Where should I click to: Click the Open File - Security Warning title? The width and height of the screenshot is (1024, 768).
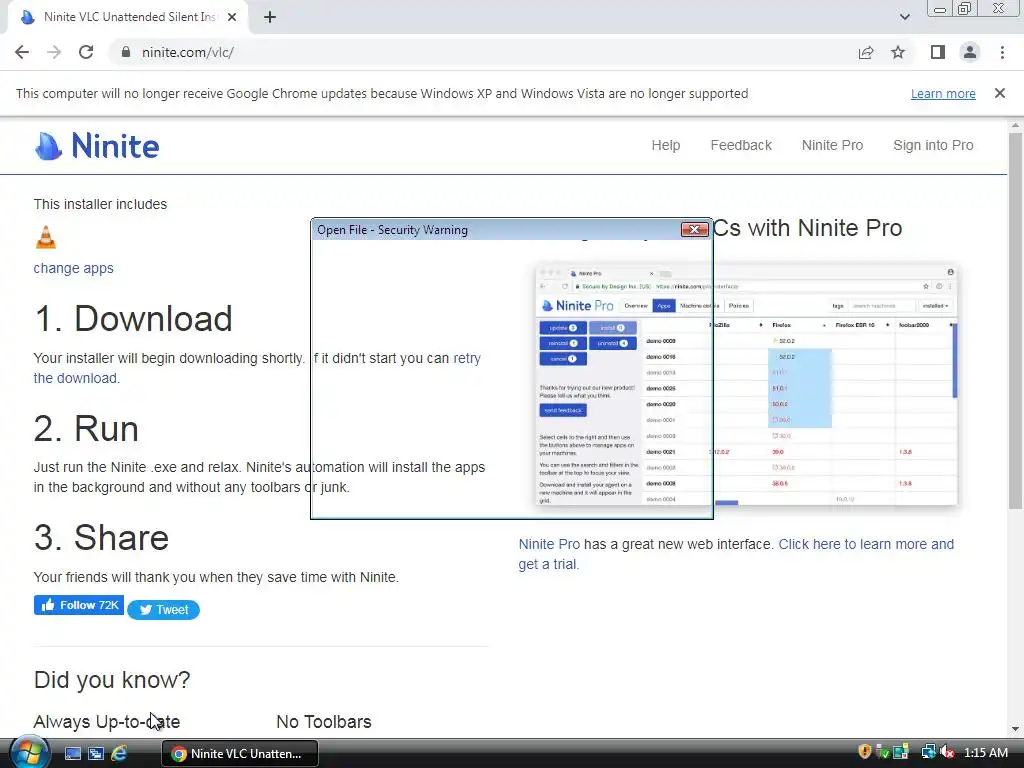tap(392, 230)
